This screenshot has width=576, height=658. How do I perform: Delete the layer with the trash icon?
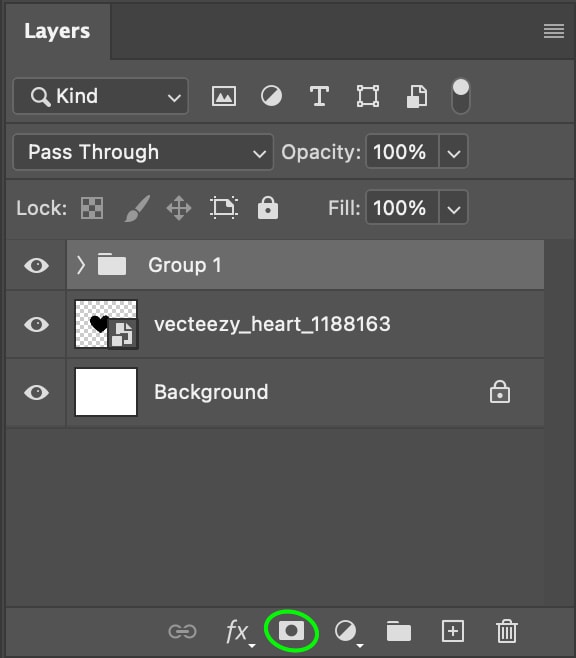[506, 631]
